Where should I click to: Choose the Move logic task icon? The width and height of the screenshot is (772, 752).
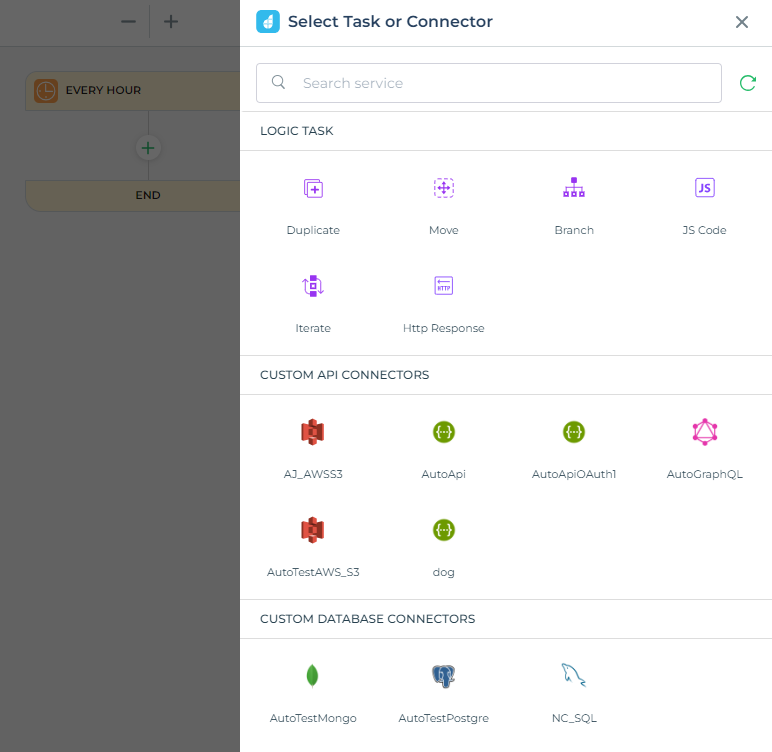pos(444,188)
